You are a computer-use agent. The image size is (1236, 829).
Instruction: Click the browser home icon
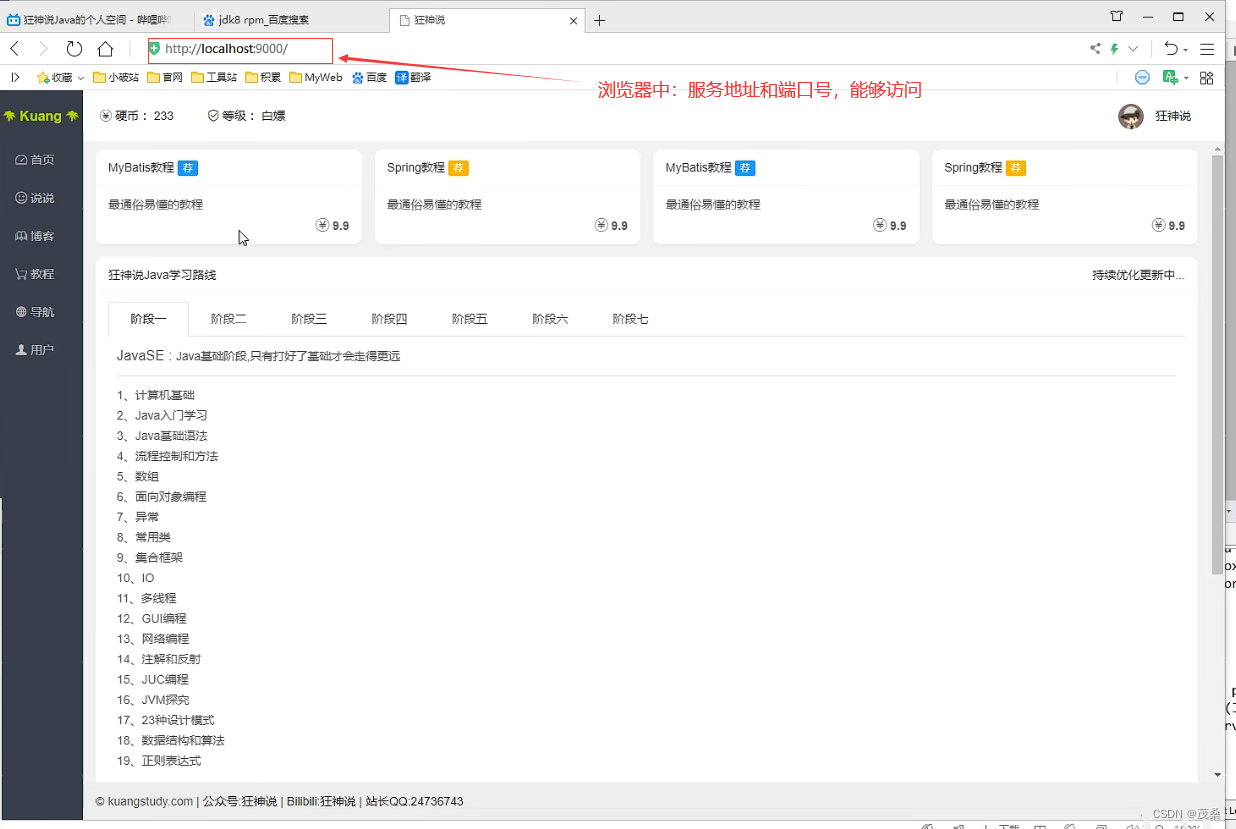pyautogui.click(x=105, y=48)
